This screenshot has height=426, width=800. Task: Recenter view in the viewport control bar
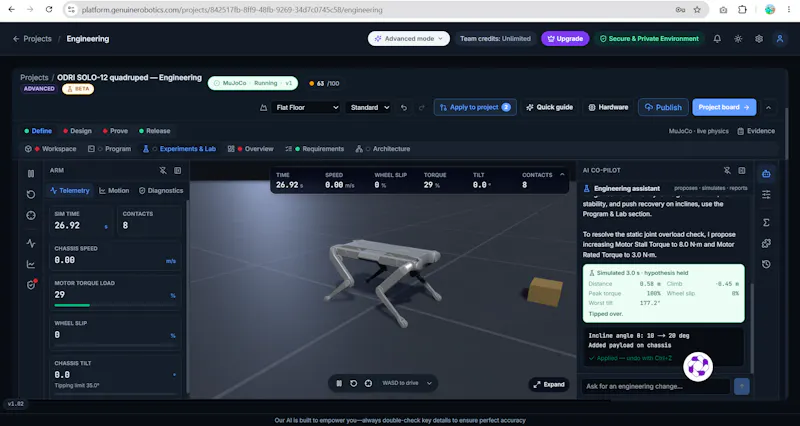[368, 383]
